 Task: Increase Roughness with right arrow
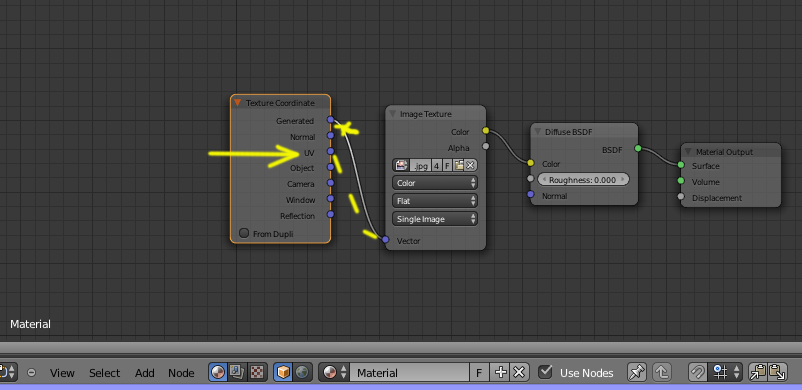622,180
